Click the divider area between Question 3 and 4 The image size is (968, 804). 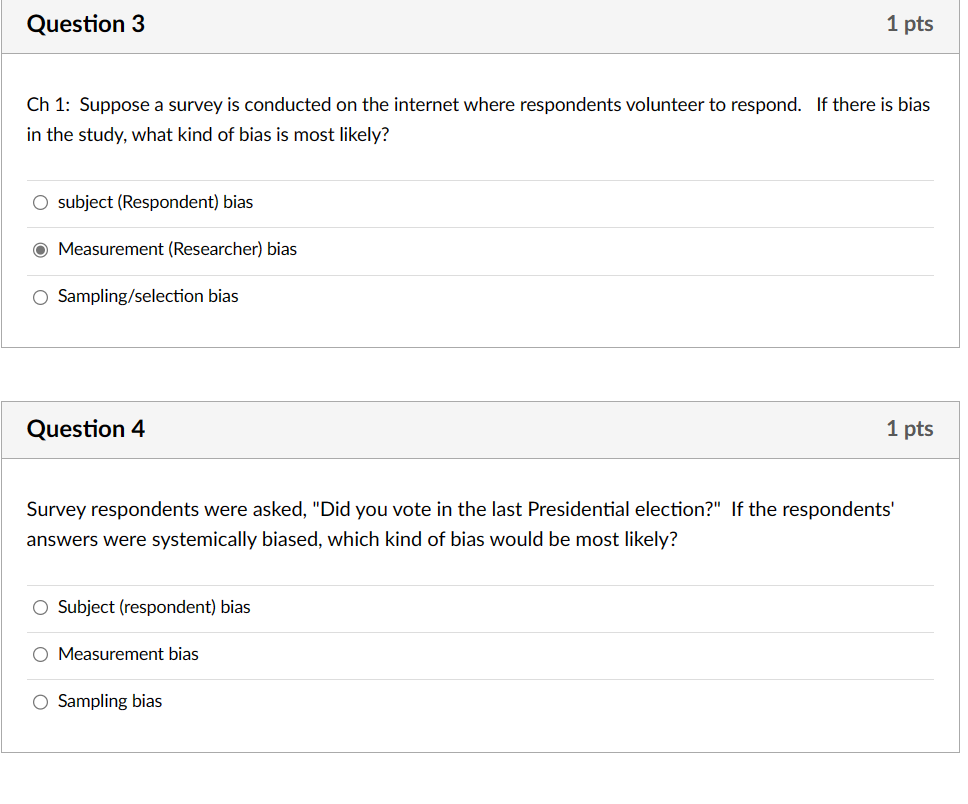484,375
